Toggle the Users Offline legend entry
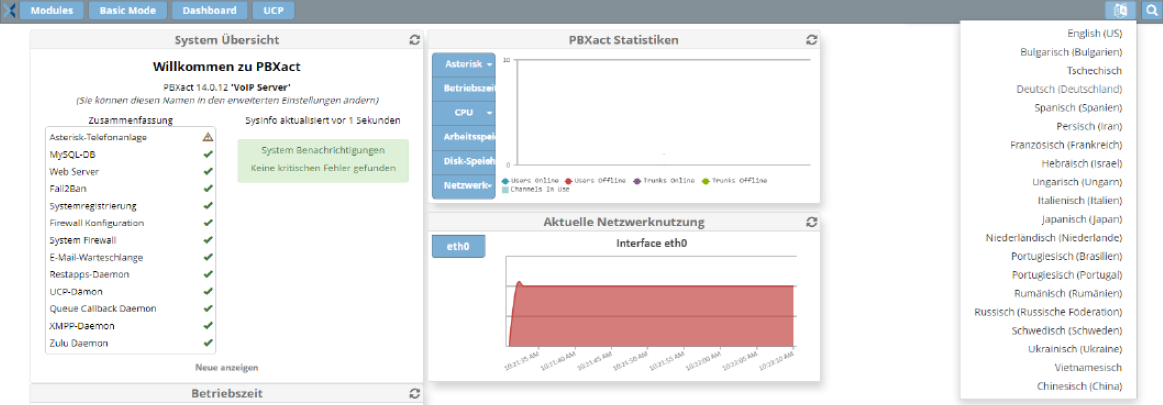1163x405 pixels. 596,180
